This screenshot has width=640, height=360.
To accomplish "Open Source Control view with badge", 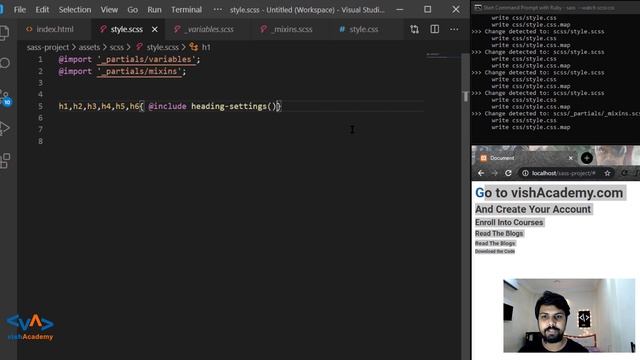I will pos(6,97).
